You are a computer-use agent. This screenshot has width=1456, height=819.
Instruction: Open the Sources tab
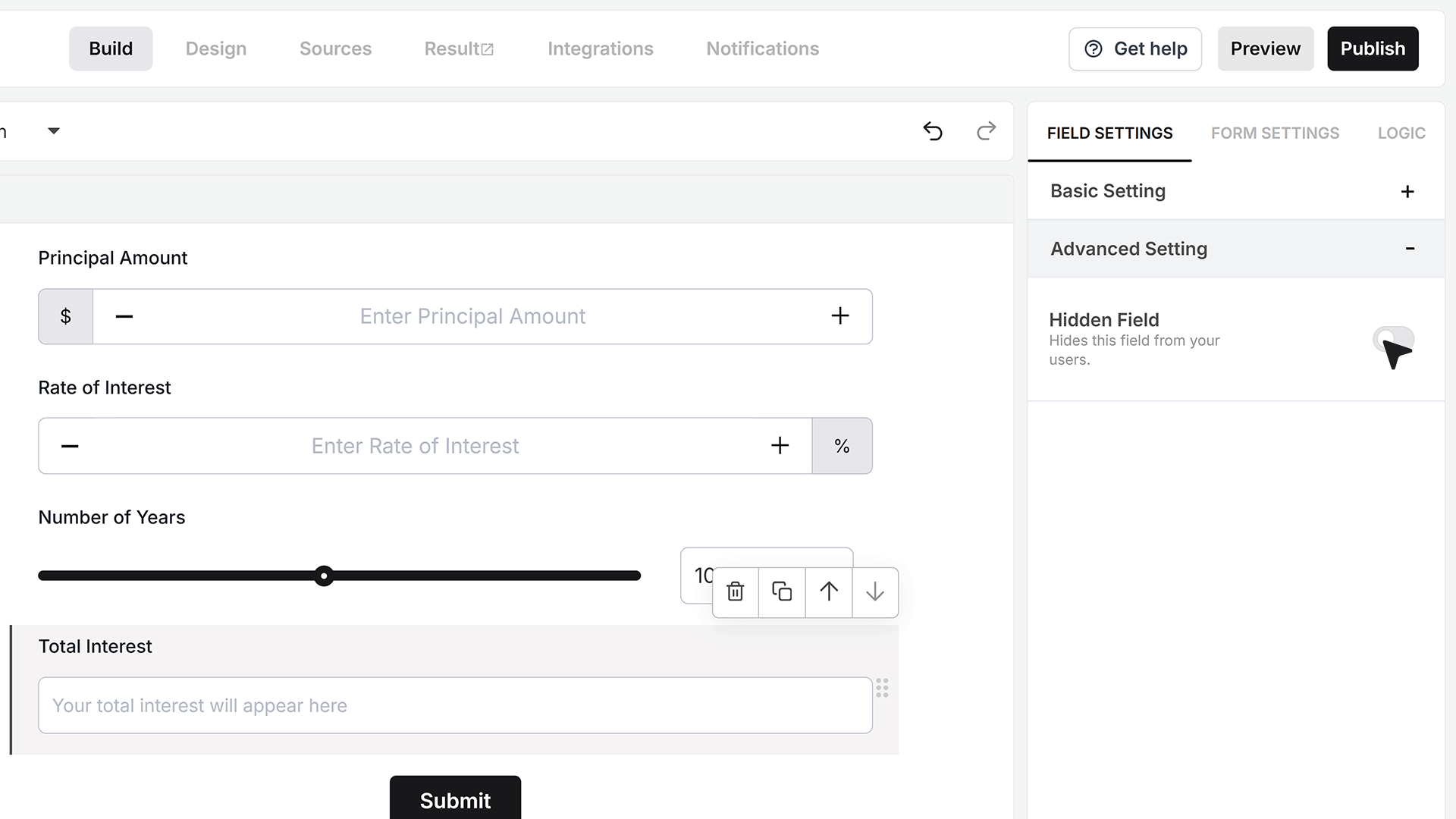click(335, 49)
